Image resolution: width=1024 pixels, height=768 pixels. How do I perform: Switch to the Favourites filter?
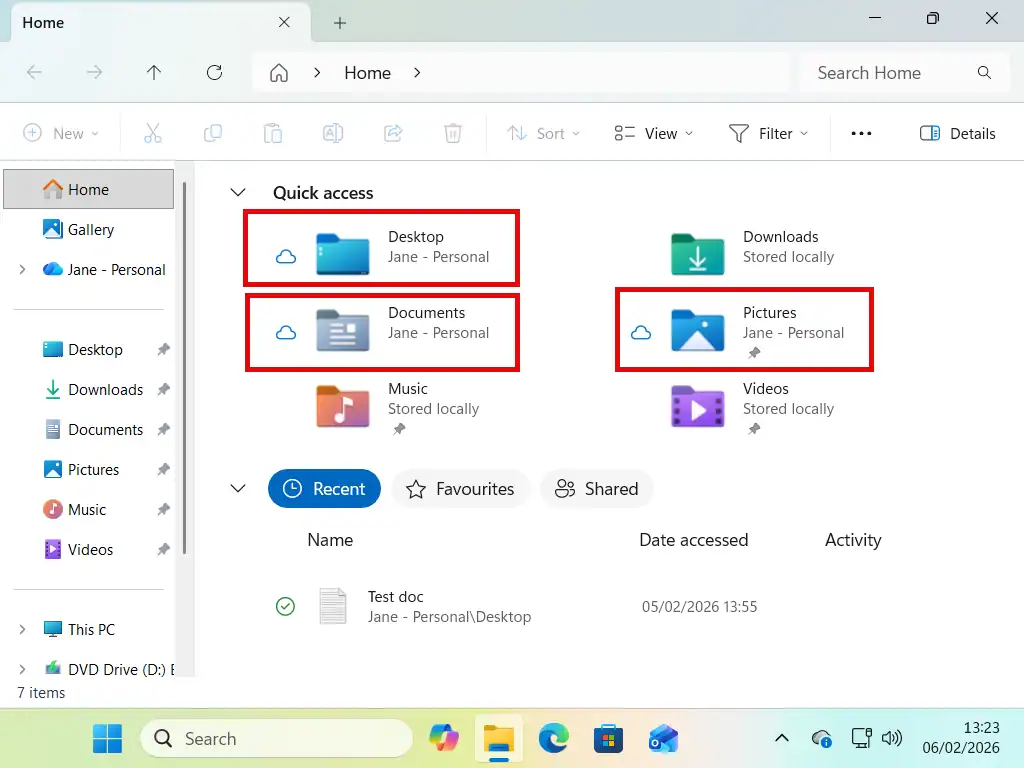[461, 489]
